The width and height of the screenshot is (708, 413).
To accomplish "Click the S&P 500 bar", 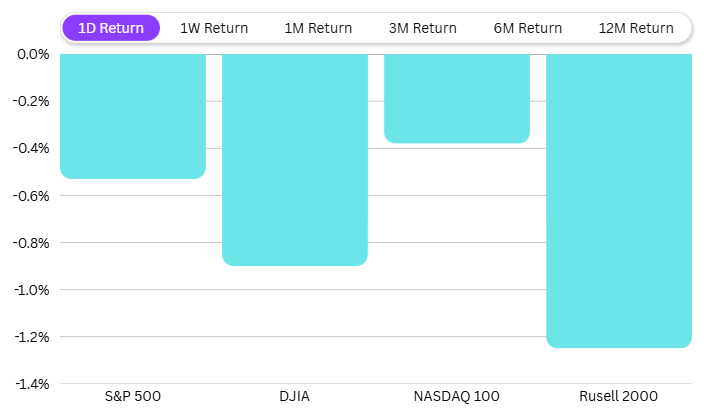I will click(x=133, y=116).
